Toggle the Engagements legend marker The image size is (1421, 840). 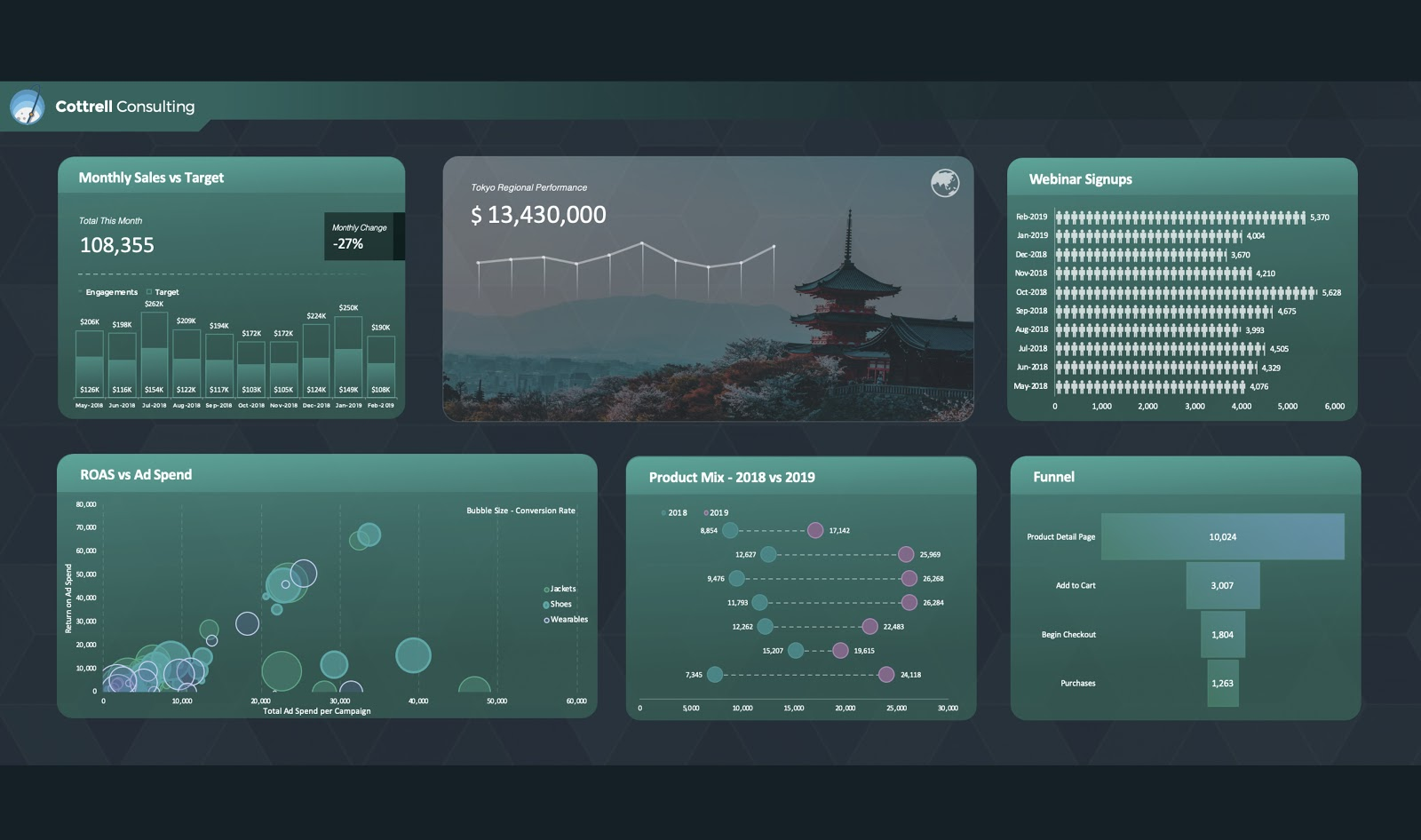pyautogui.click(x=81, y=292)
